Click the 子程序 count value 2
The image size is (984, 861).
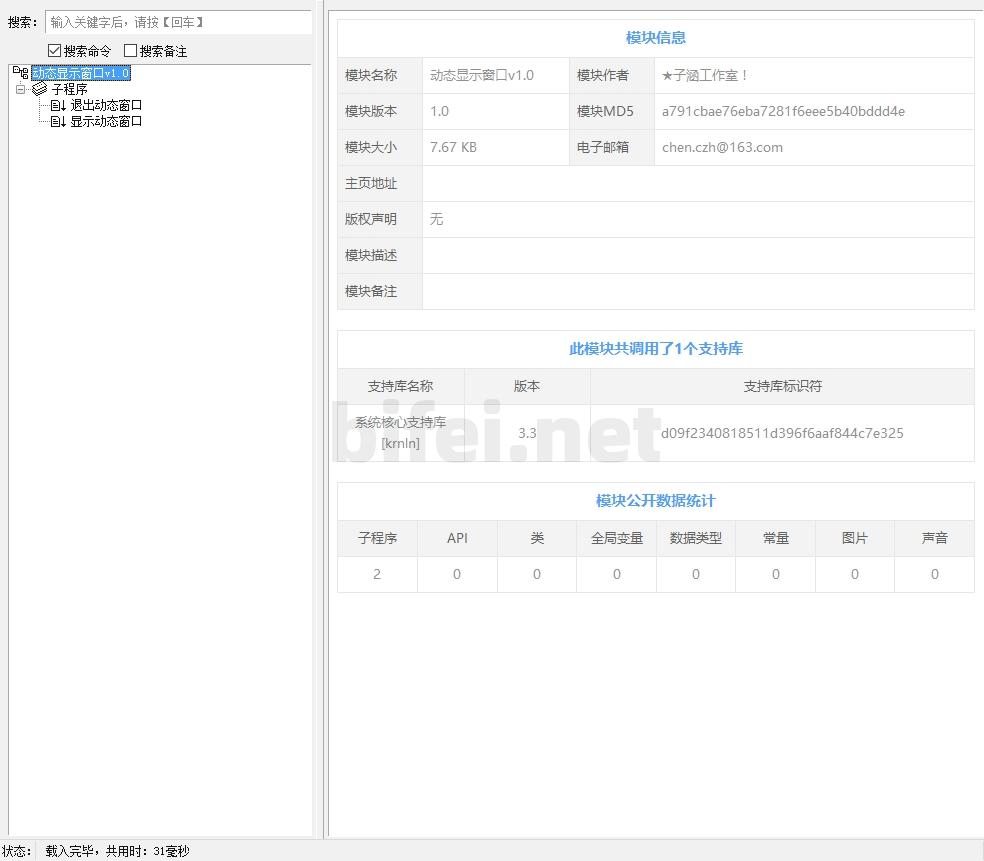click(377, 574)
